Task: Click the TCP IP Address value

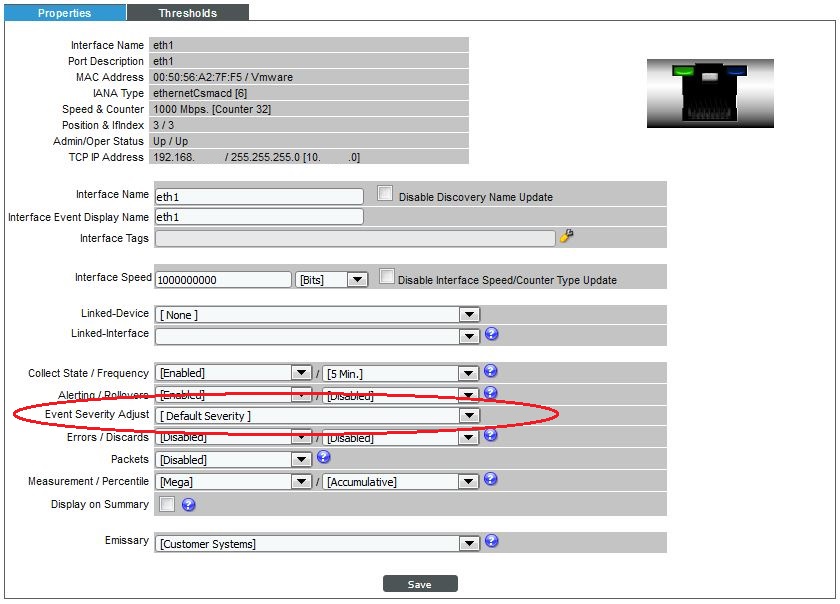Action: 257,157
